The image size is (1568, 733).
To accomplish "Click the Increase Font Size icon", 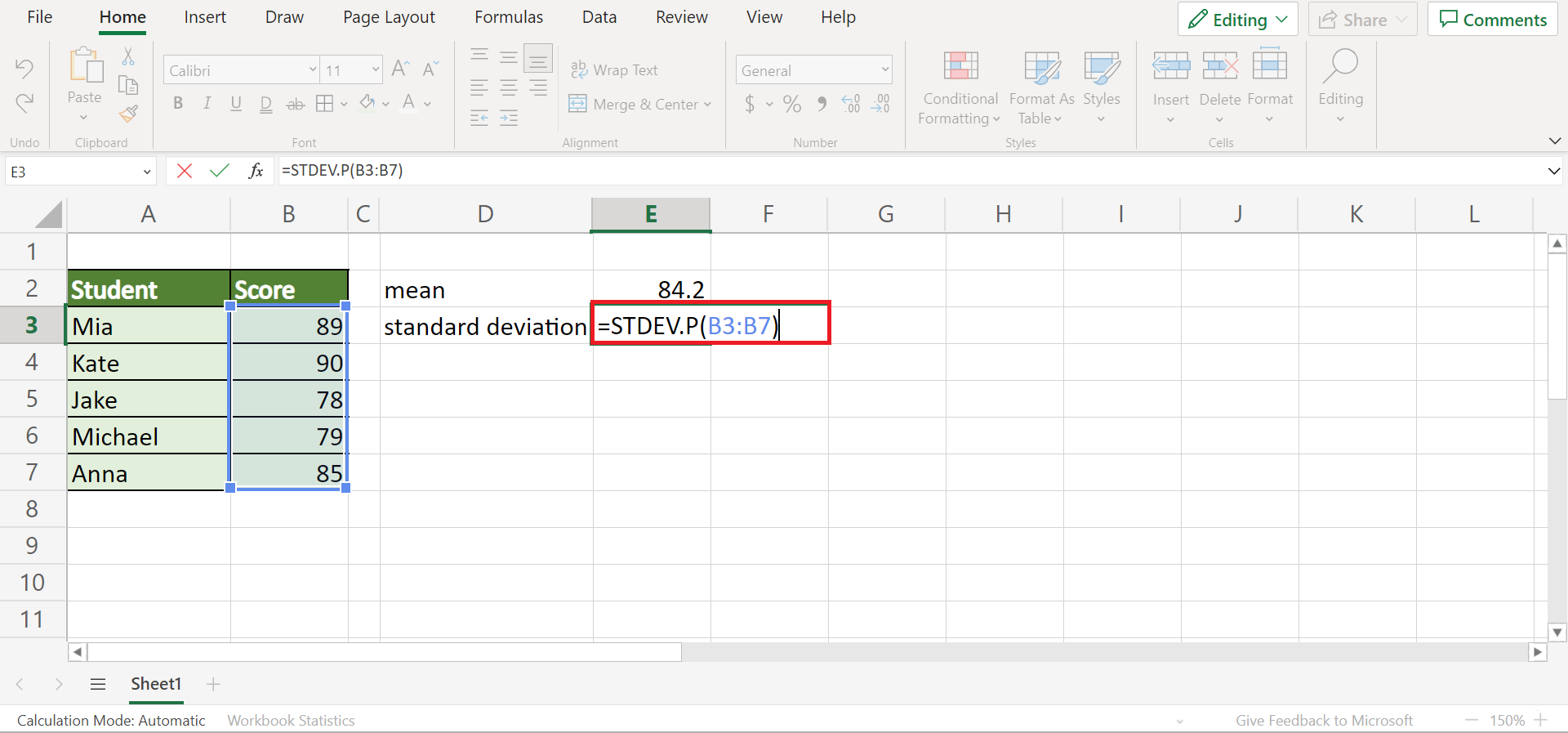I will [x=399, y=69].
